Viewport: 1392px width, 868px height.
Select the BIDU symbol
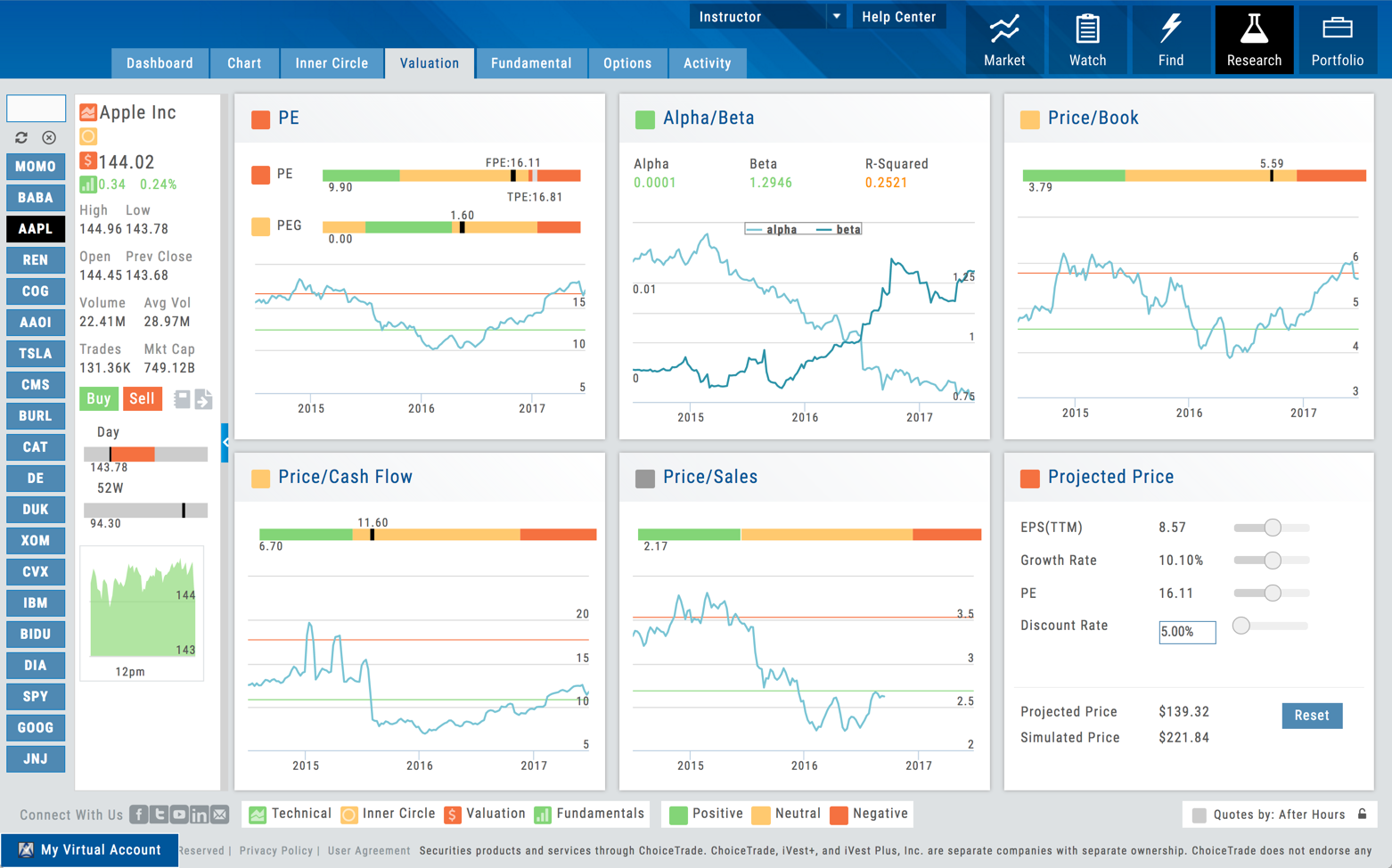[36, 635]
